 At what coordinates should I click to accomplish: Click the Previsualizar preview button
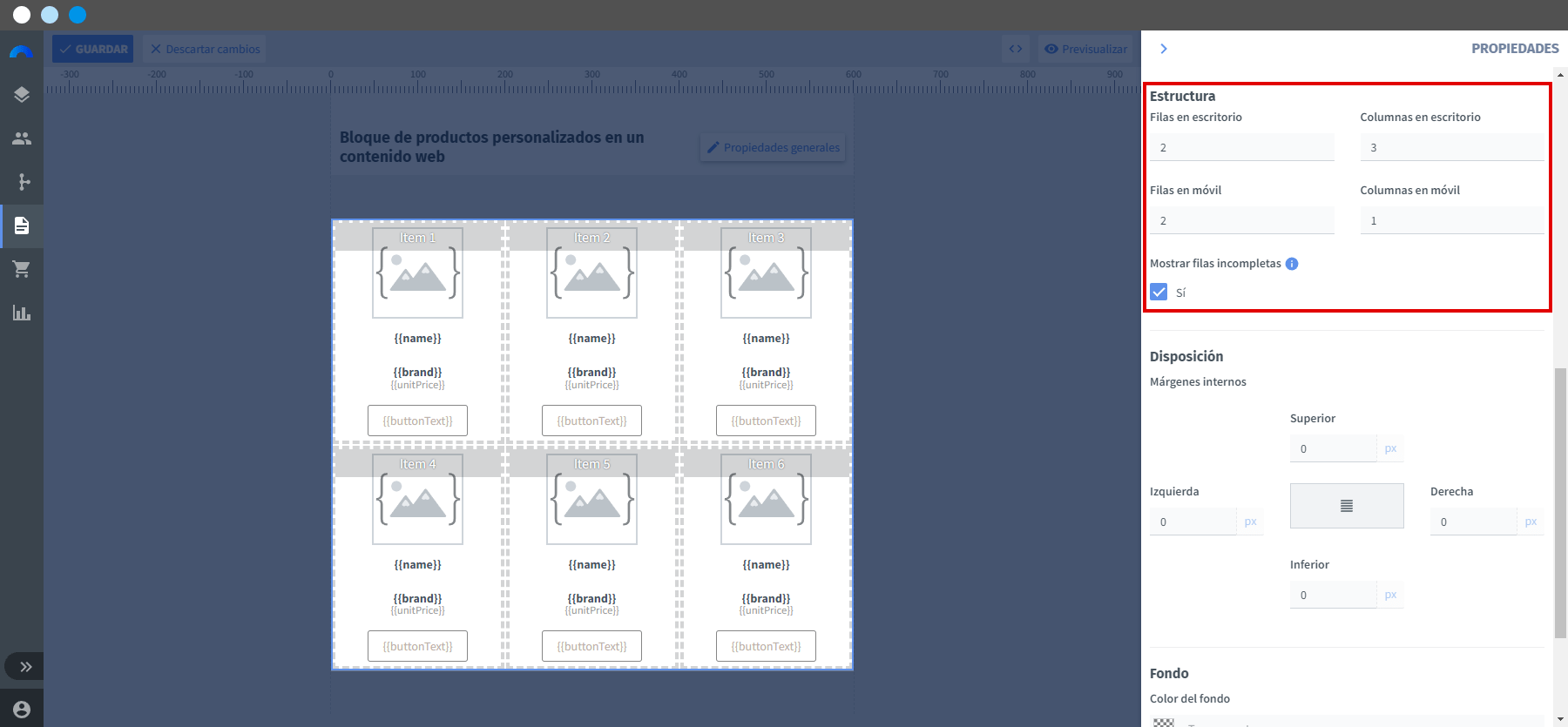(x=1085, y=49)
